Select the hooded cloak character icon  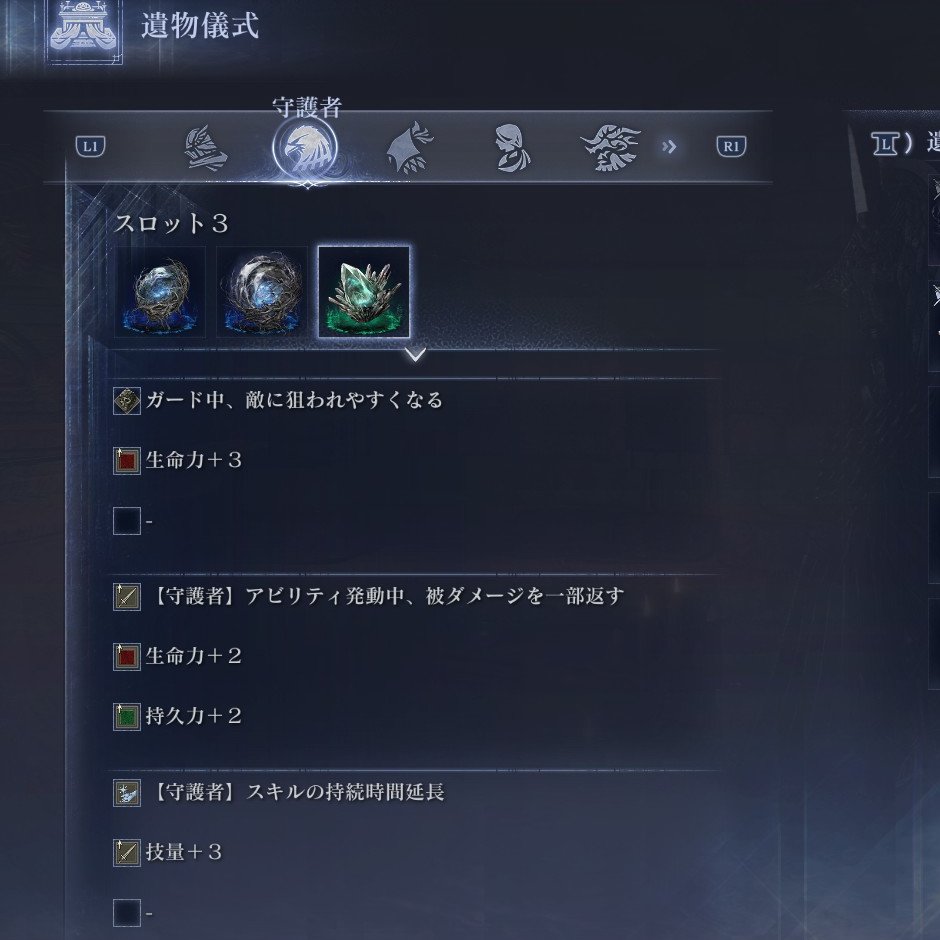[409, 147]
